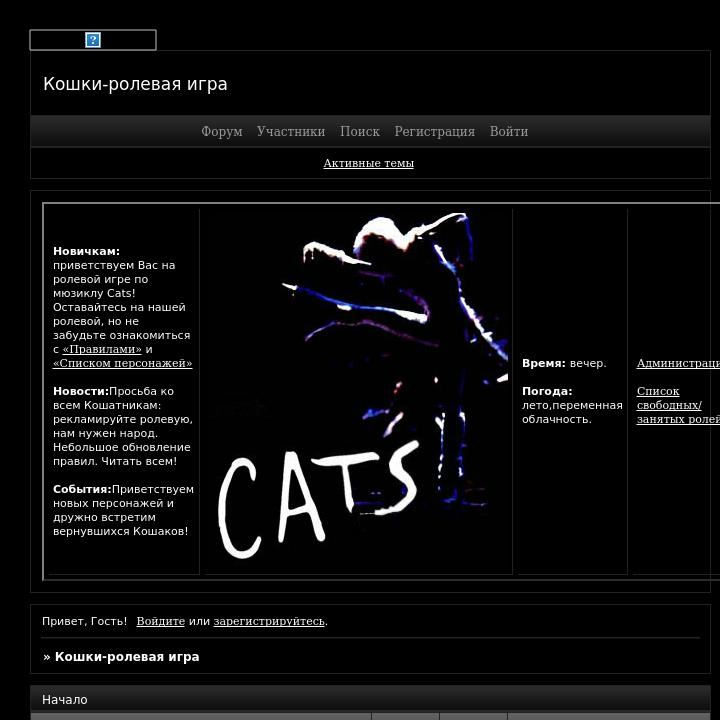Click the Начало category header
This screenshot has height=720, width=720.
[x=65, y=699]
